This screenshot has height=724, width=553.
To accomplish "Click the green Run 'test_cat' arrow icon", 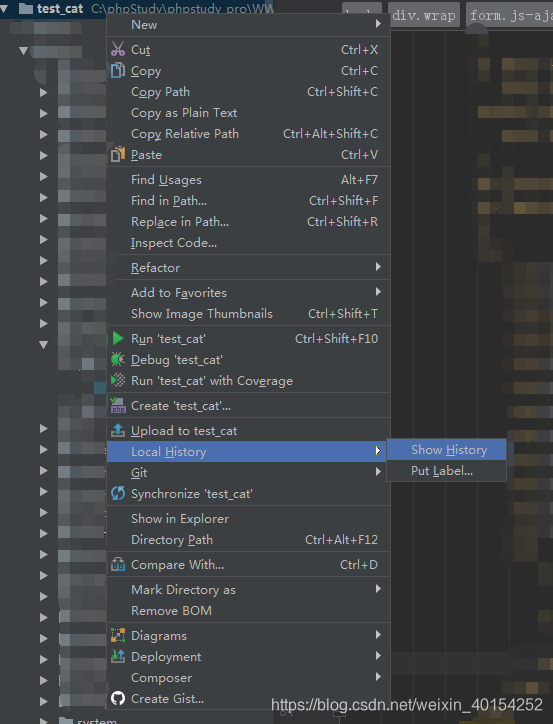I will pos(118,338).
